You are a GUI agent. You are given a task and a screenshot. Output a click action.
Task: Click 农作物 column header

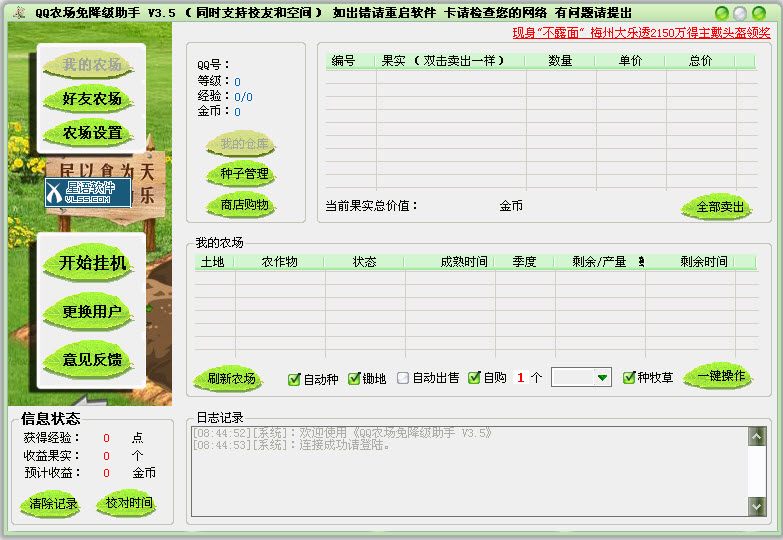click(279, 262)
